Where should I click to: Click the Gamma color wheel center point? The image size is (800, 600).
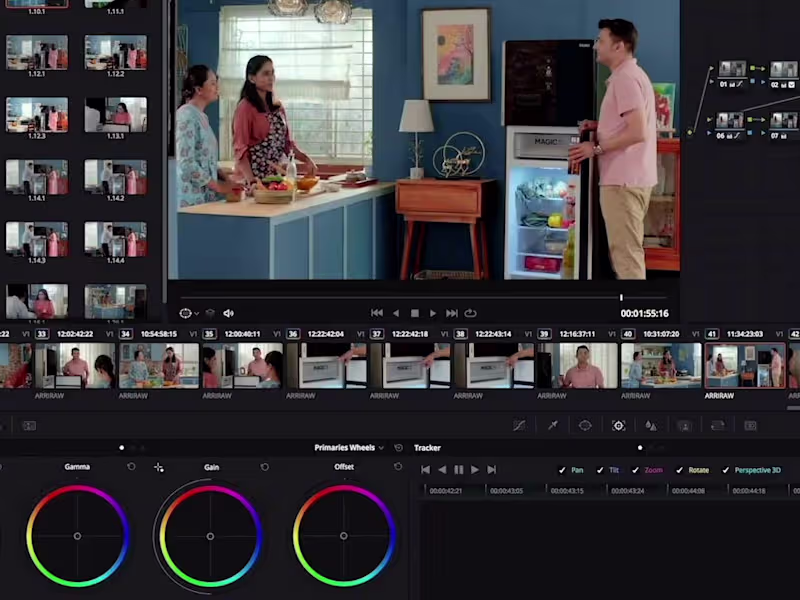[x=77, y=536]
